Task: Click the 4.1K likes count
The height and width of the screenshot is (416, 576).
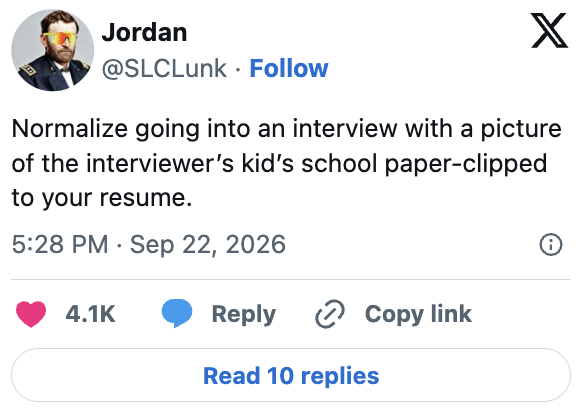Action: tap(90, 314)
